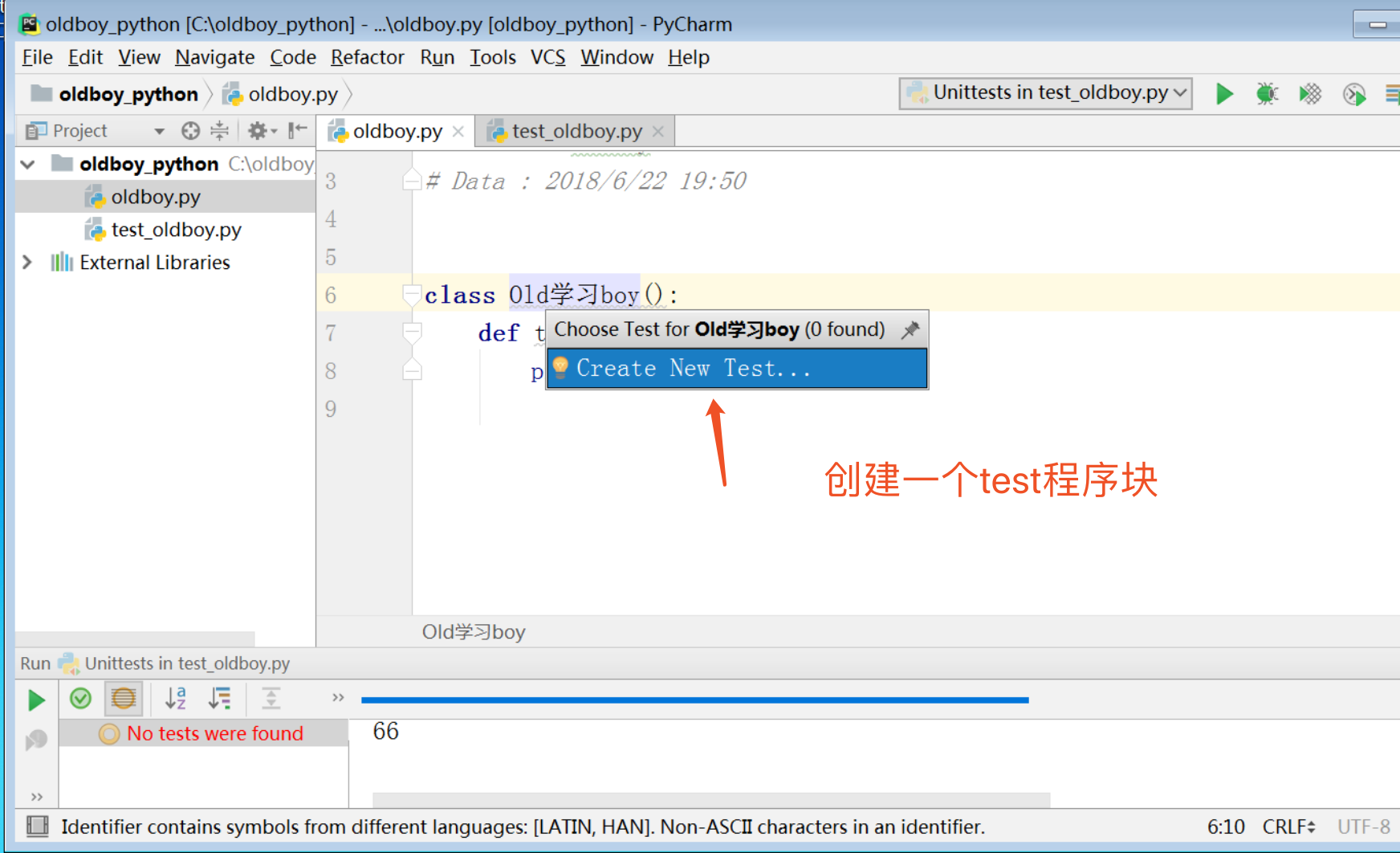Hide the Project tool window

[x=297, y=130]
